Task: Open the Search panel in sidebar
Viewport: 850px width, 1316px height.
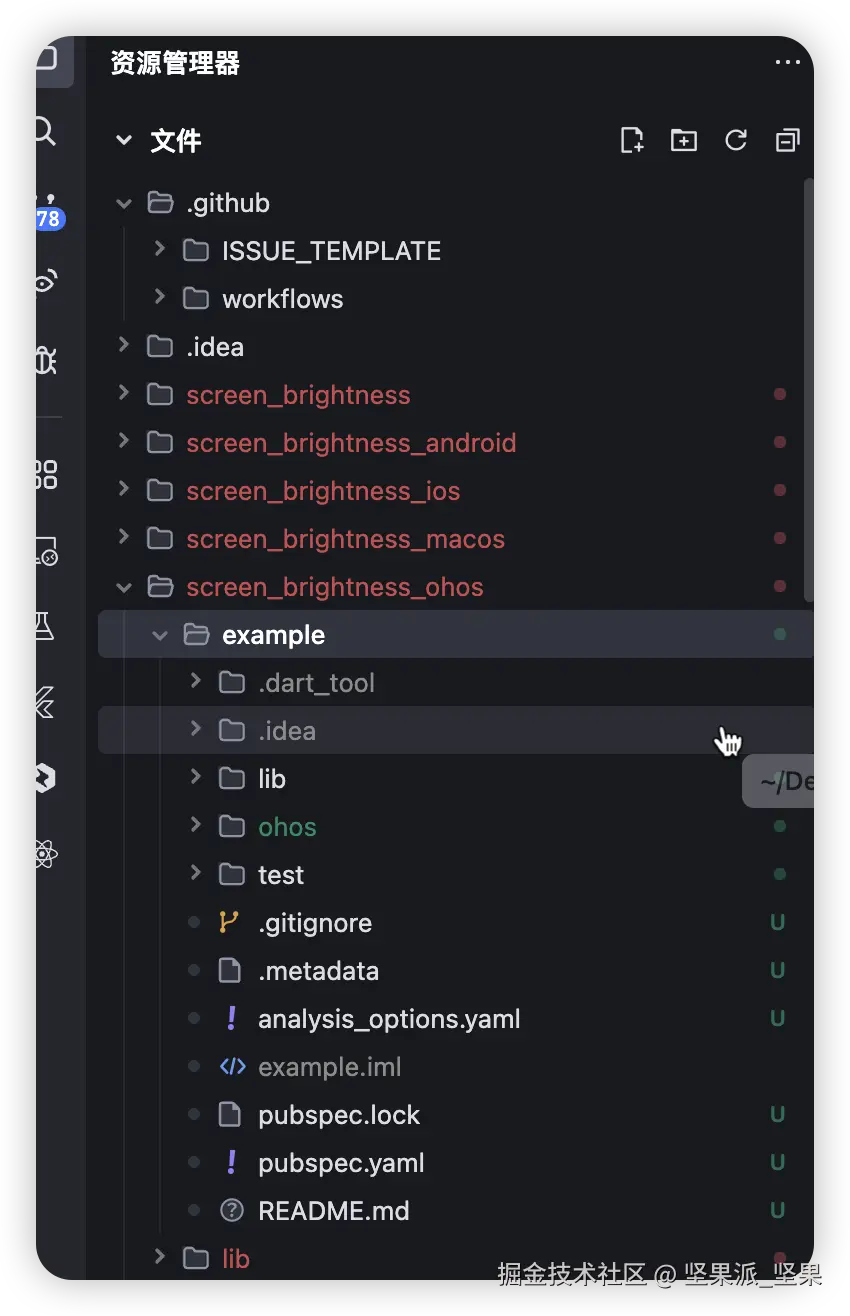Action: click(45, 130)
